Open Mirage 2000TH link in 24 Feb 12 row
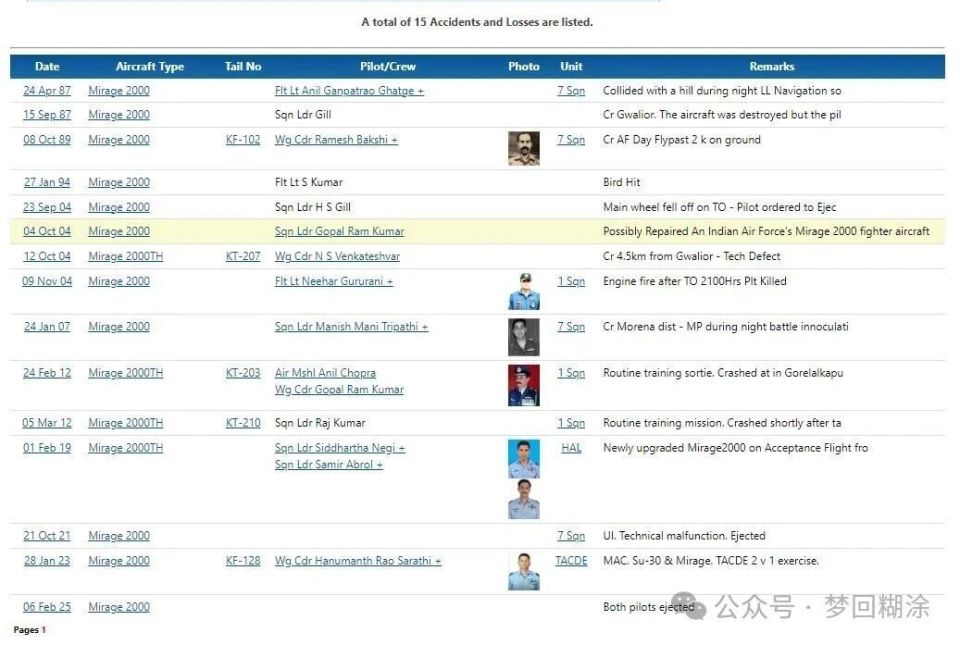960x645 pixels. coord(126,373)
